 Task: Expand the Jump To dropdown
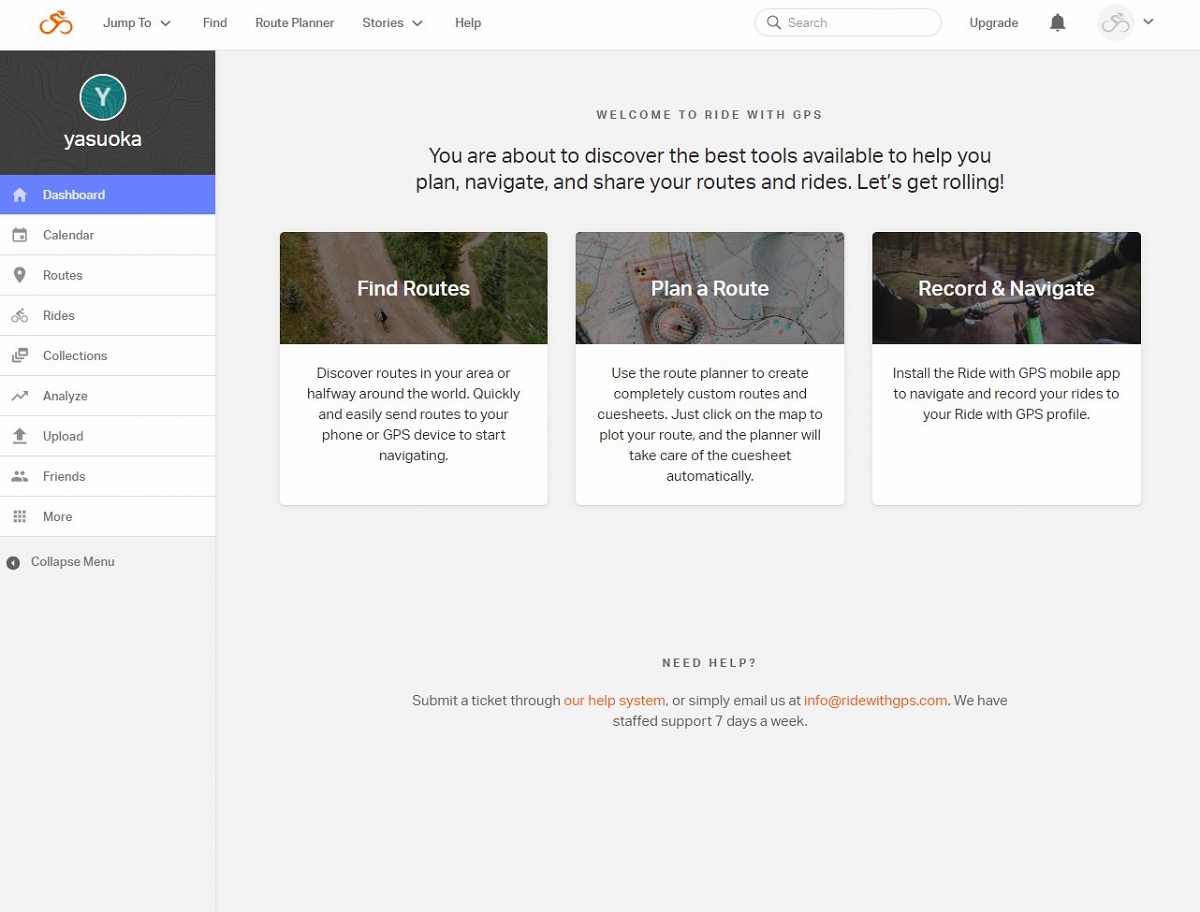137,22
